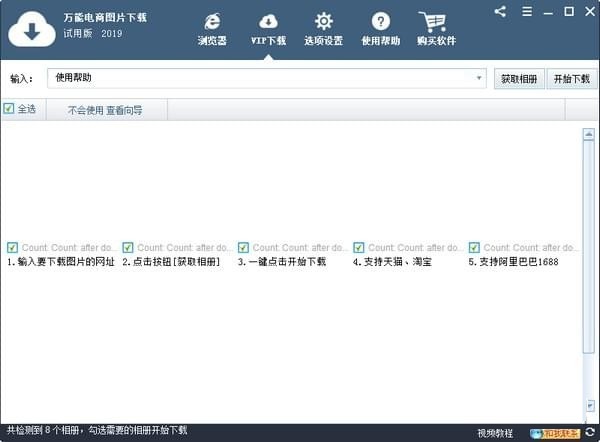Uncheck album 3. 一键点击开始下载
This screenshot has height=442, width=600.
pos(243,248)
